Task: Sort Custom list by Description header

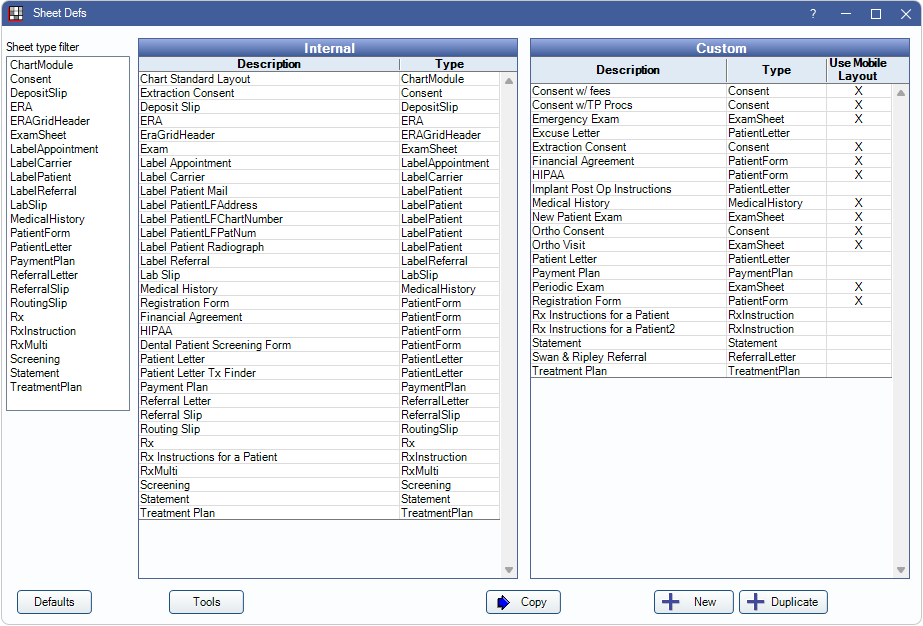Action: [628, 70]
